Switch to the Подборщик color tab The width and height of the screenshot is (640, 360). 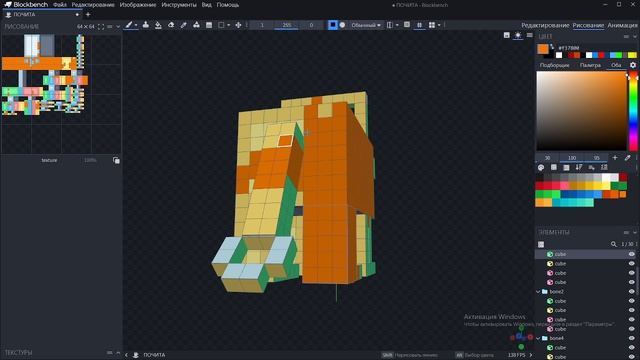tap(554, 65)
